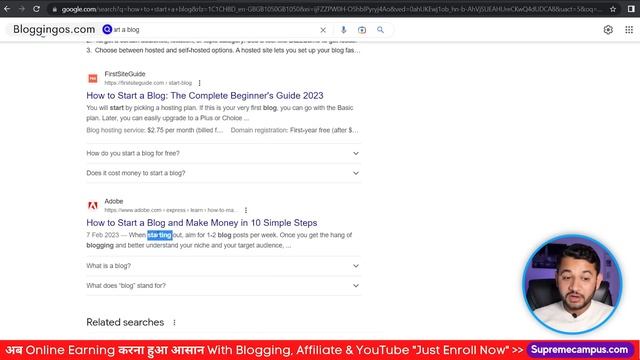
Task: Open three-dot menu beside Adobe URL
Action: click(246, 210)
